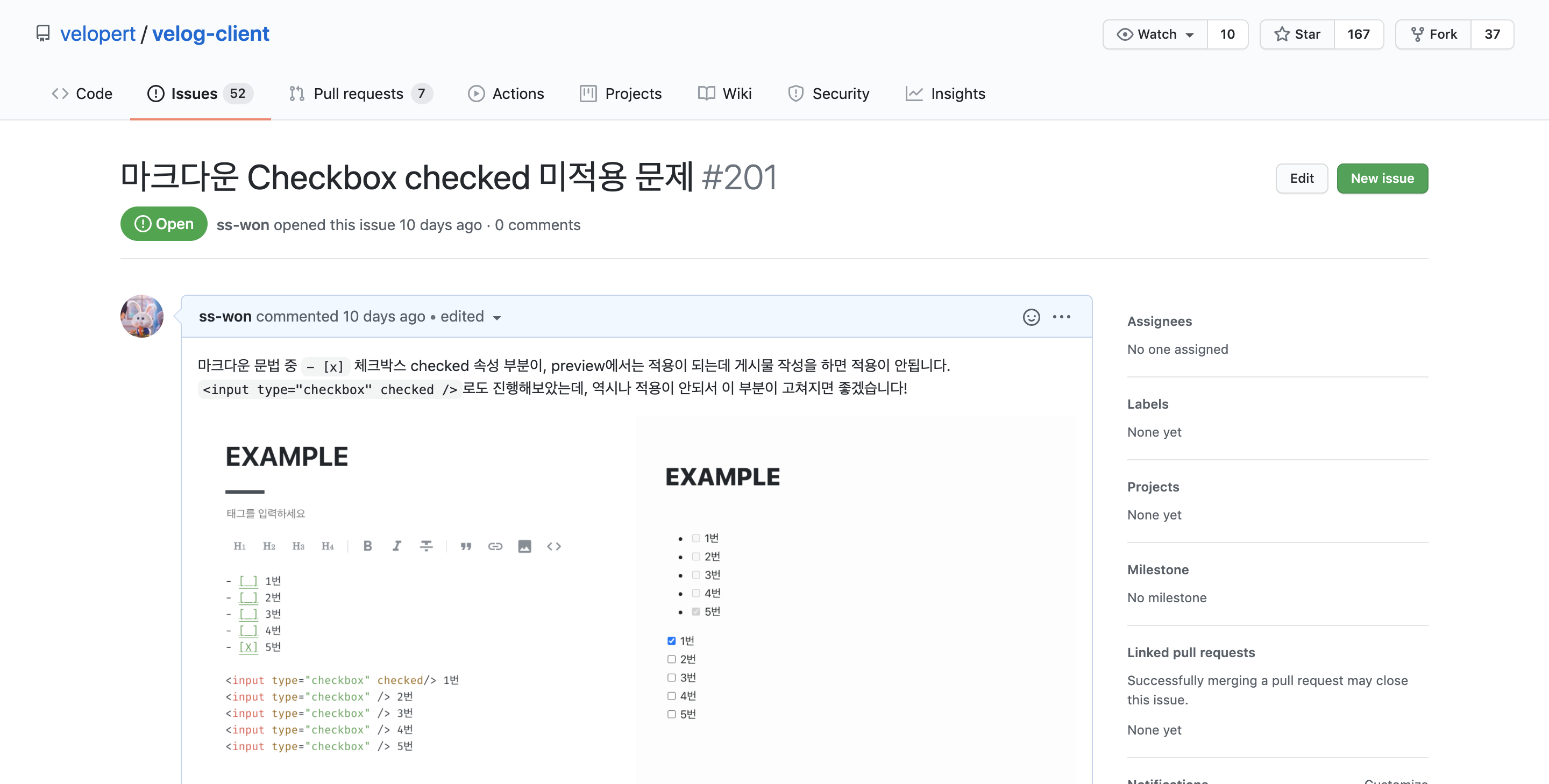
Task: Click the checked 1번 checkbox in the preview
Action: coord(672,641)
